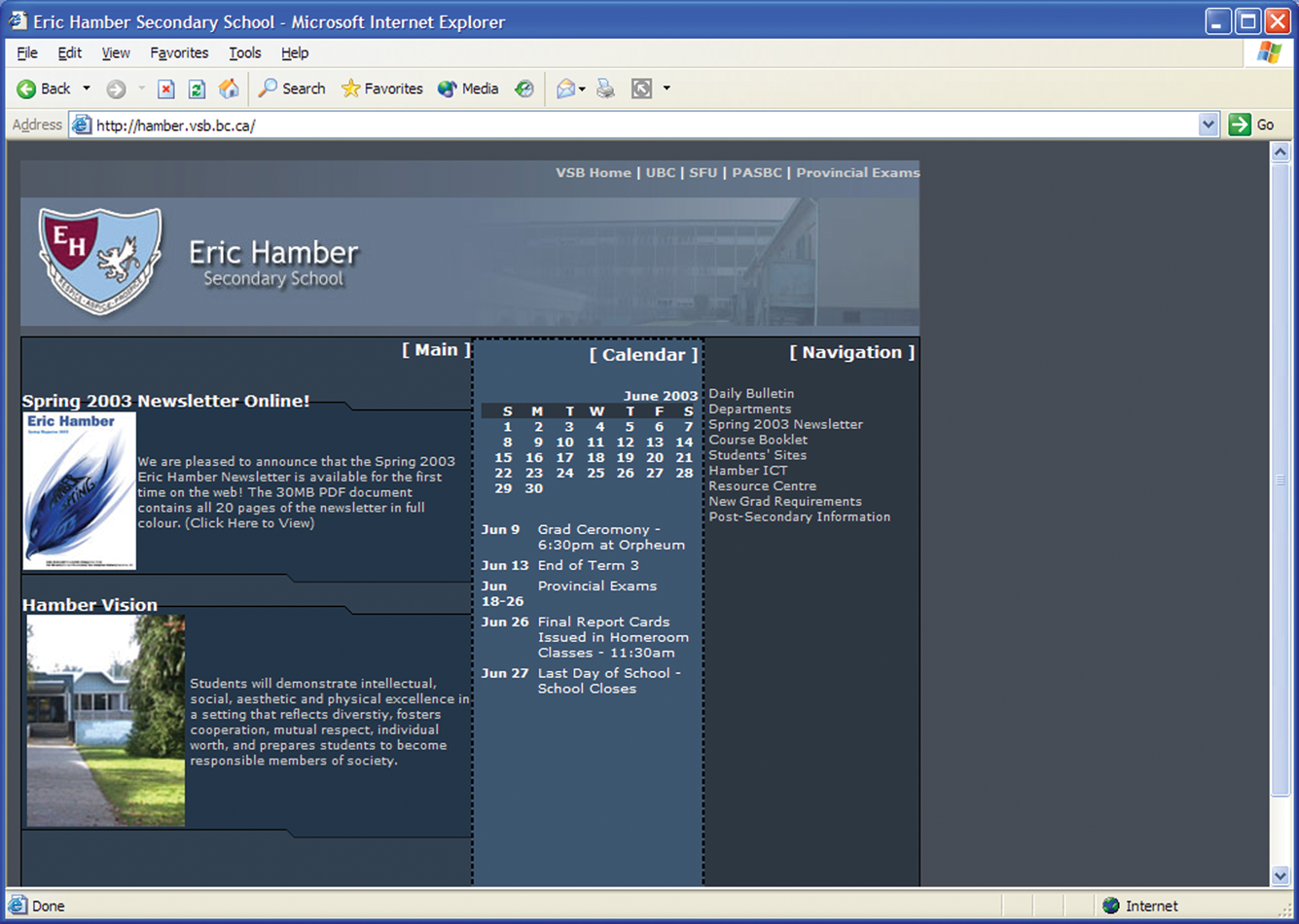Open the Favorites menu
The image size is (1299, 924).
click(179, 53)
